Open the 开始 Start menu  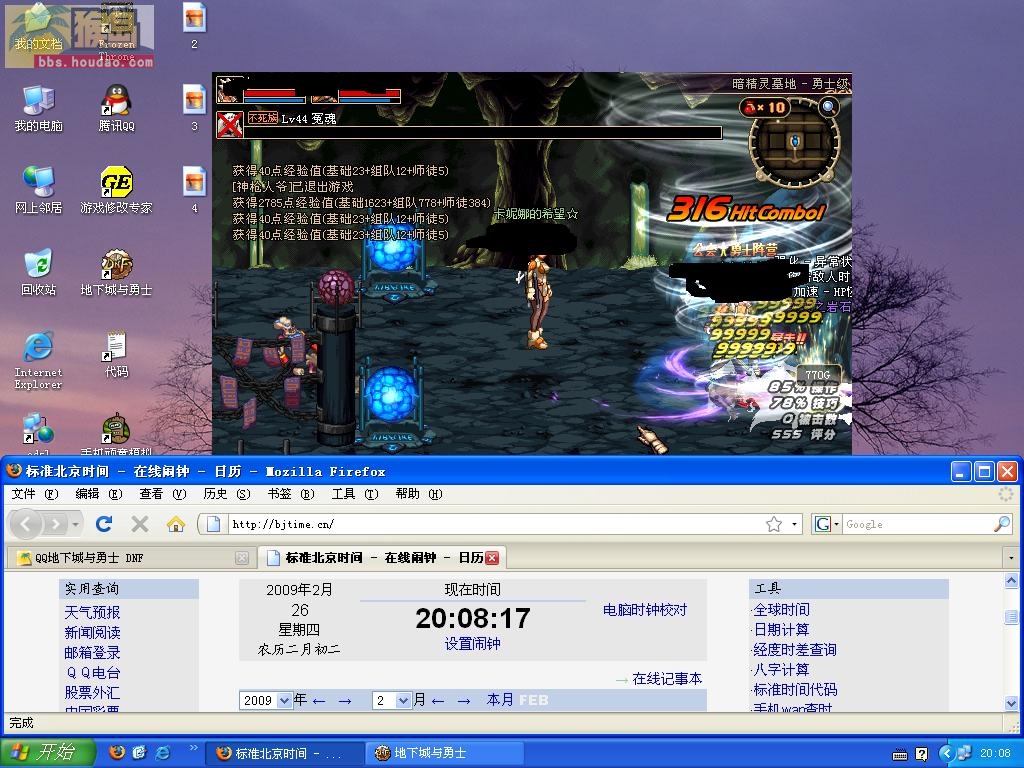[x=48, y=752]
